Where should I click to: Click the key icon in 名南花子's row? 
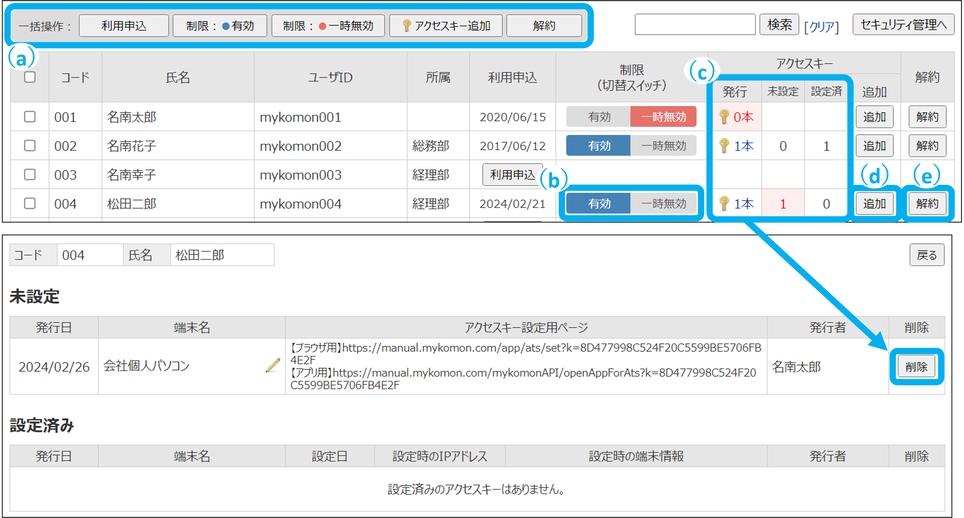point(724,146)
